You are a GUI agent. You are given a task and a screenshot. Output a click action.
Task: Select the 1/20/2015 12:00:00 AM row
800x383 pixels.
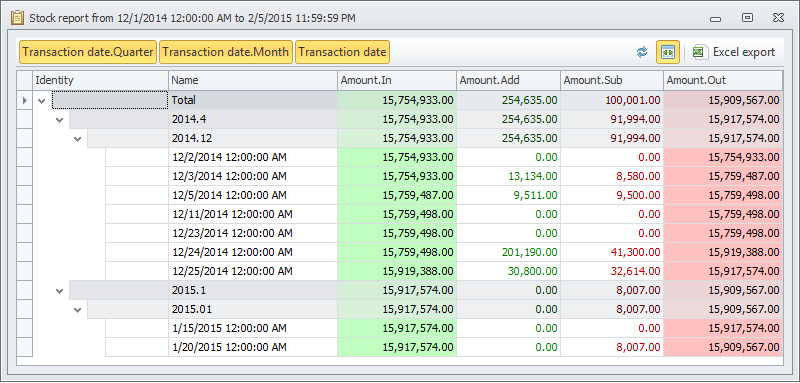(399, 347)
